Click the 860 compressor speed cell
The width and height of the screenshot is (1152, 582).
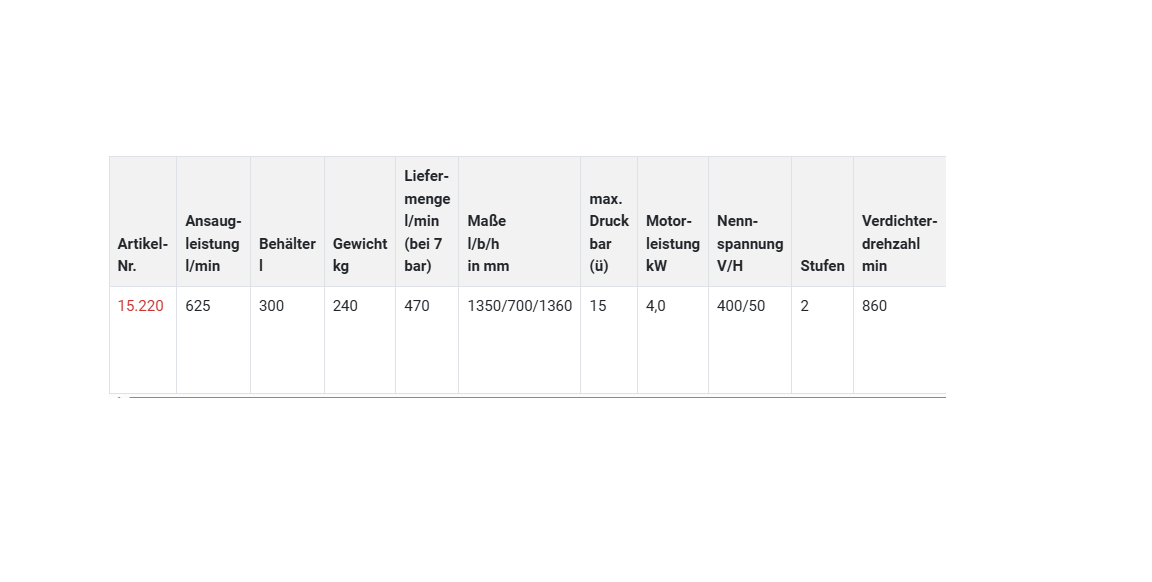874,306
